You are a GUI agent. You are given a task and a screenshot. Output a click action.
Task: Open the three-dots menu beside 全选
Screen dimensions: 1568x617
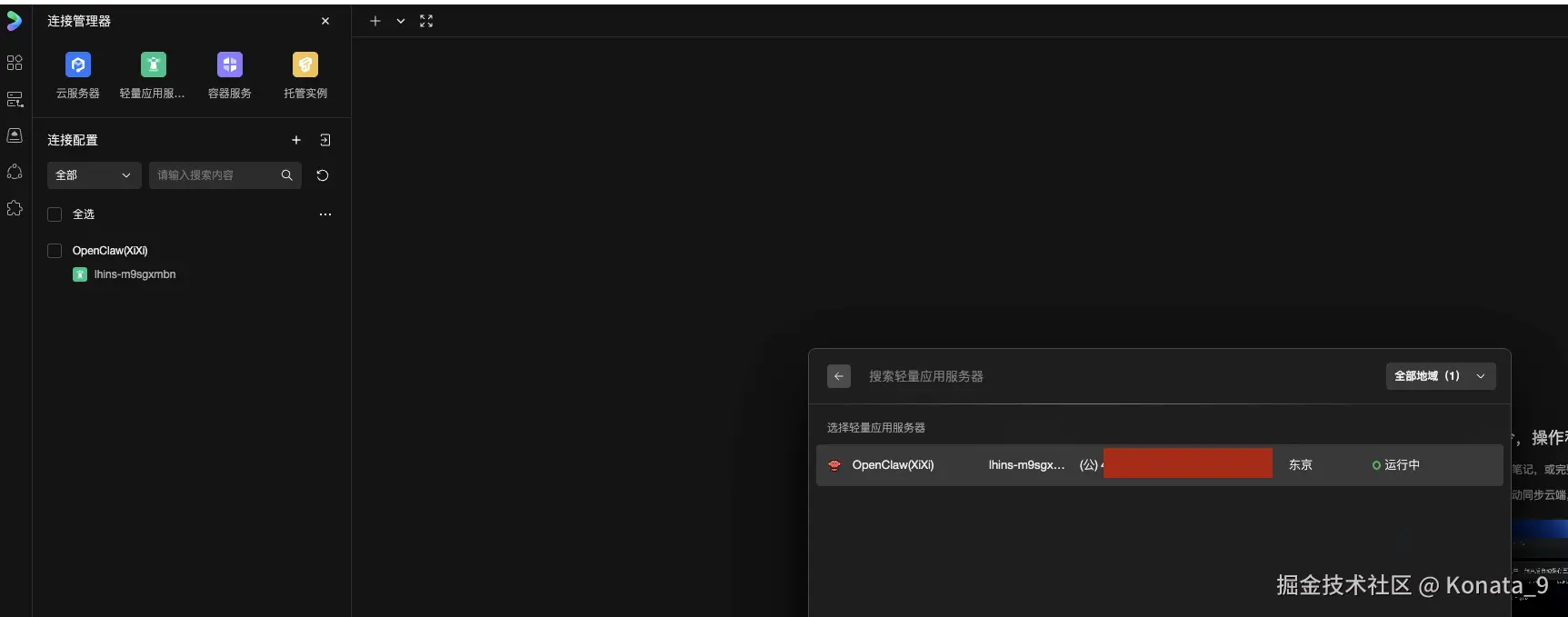(325, 214)
